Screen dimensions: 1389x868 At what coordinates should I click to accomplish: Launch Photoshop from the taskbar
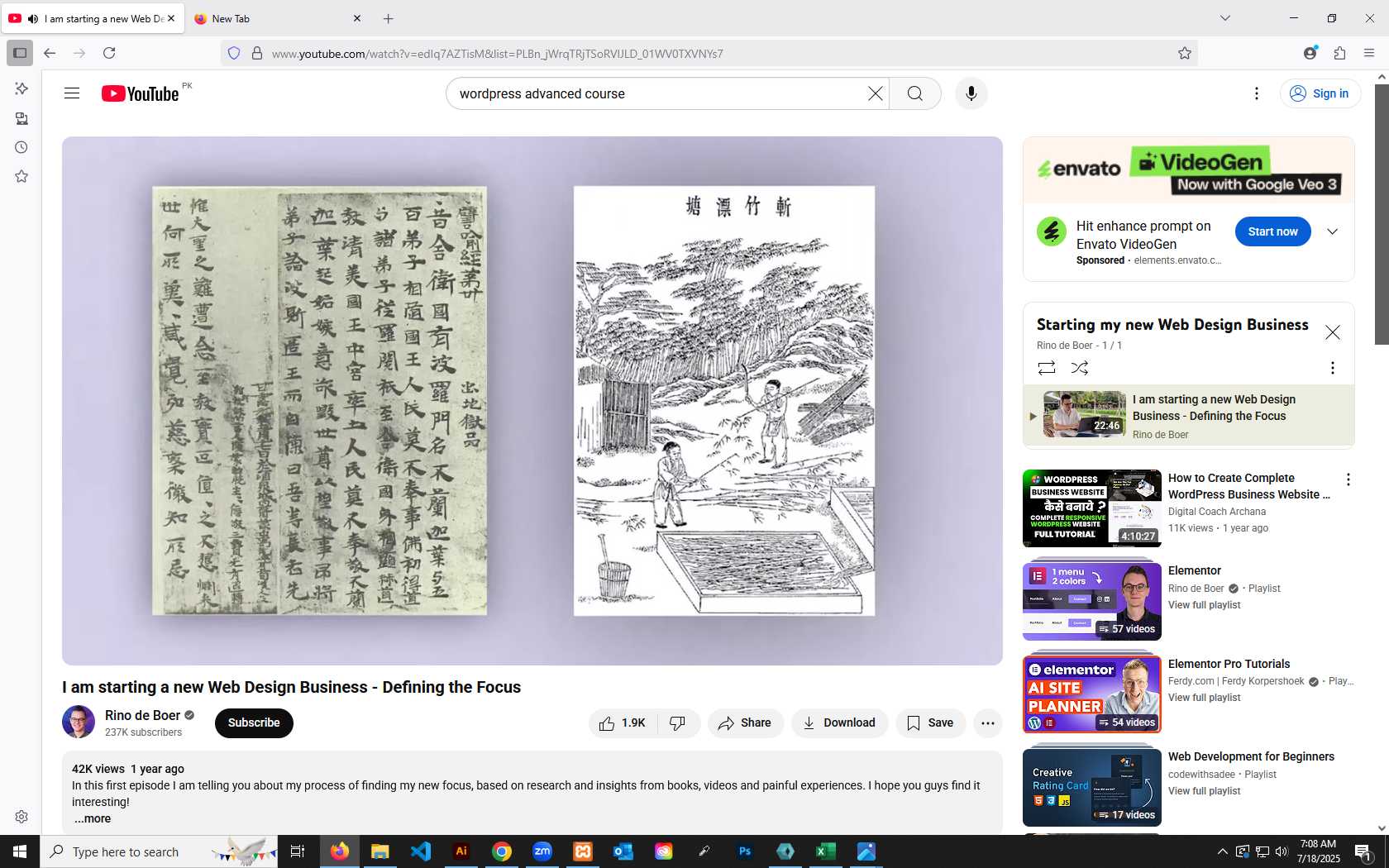coord(745,851)
